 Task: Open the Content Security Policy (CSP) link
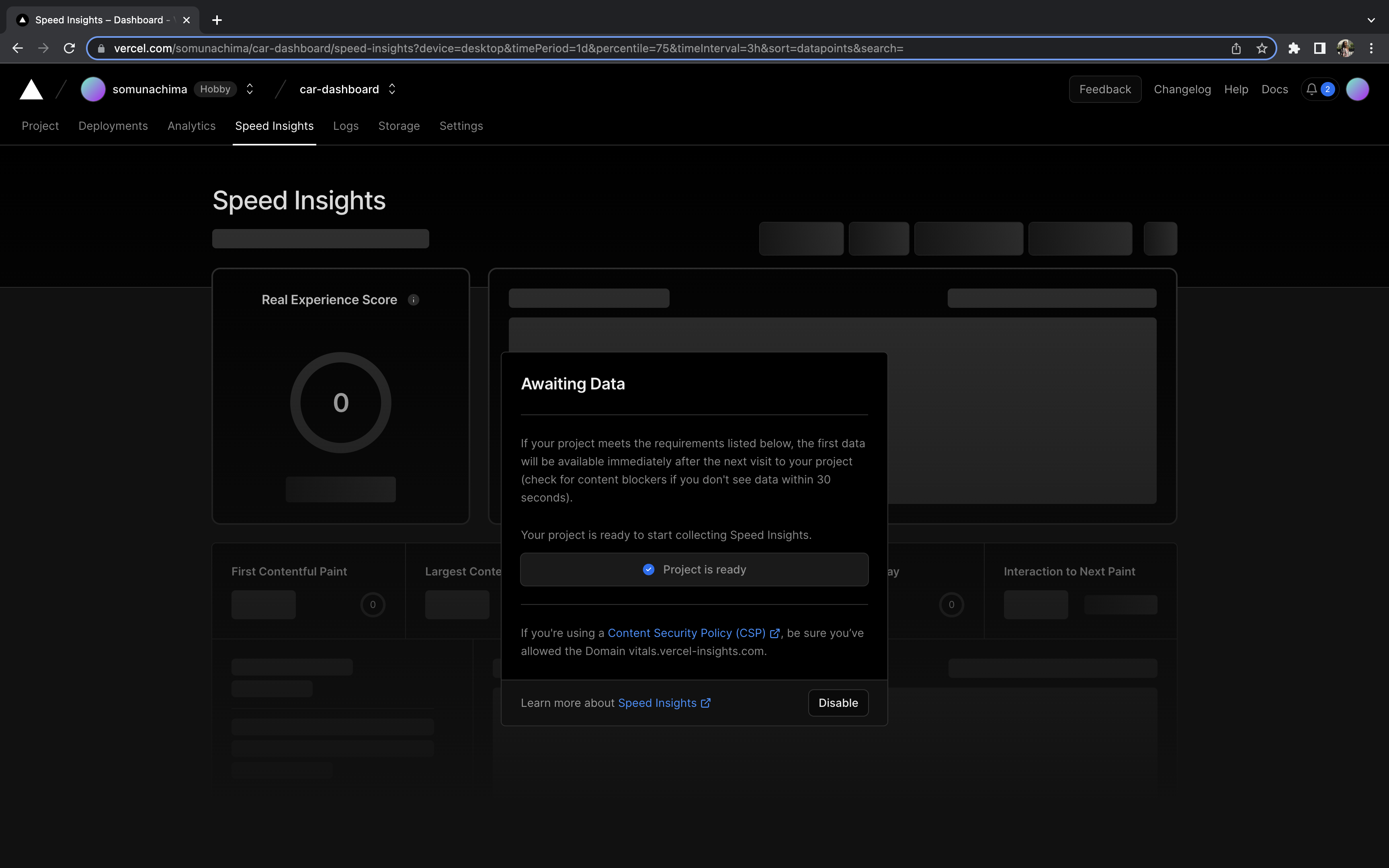pos(686,633)
